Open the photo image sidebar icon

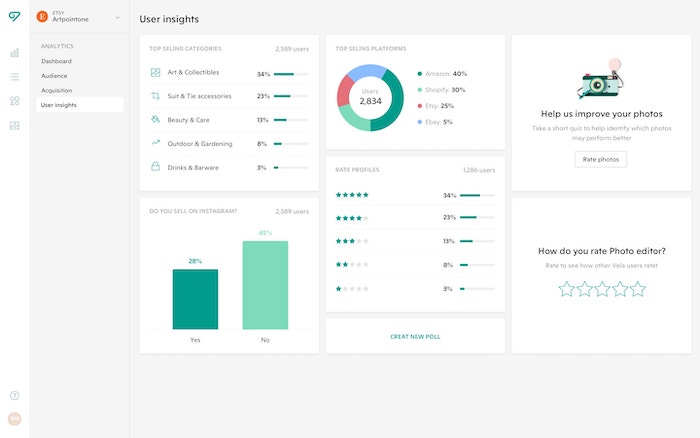[x=15, y=125]
